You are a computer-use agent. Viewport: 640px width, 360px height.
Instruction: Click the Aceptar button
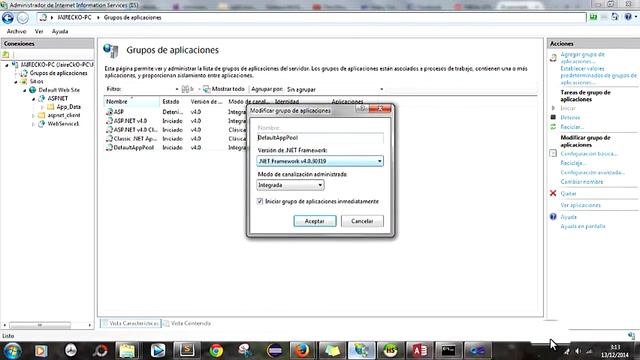[315, 221]
